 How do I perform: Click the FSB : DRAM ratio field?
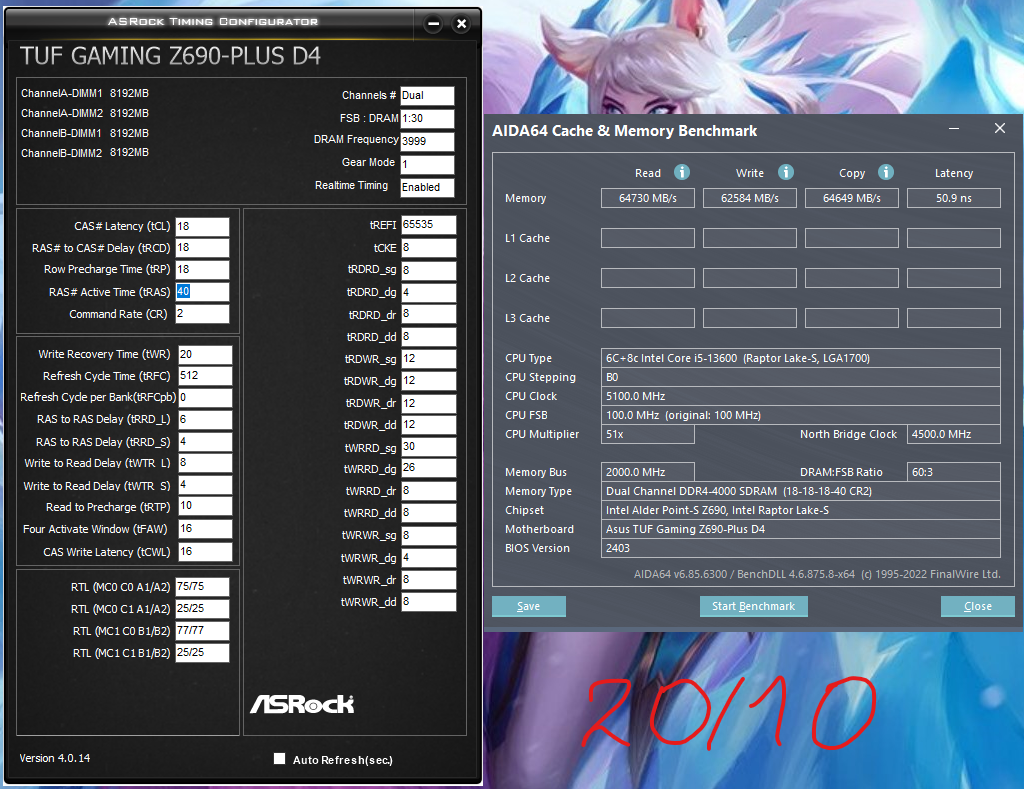point(427,119)
